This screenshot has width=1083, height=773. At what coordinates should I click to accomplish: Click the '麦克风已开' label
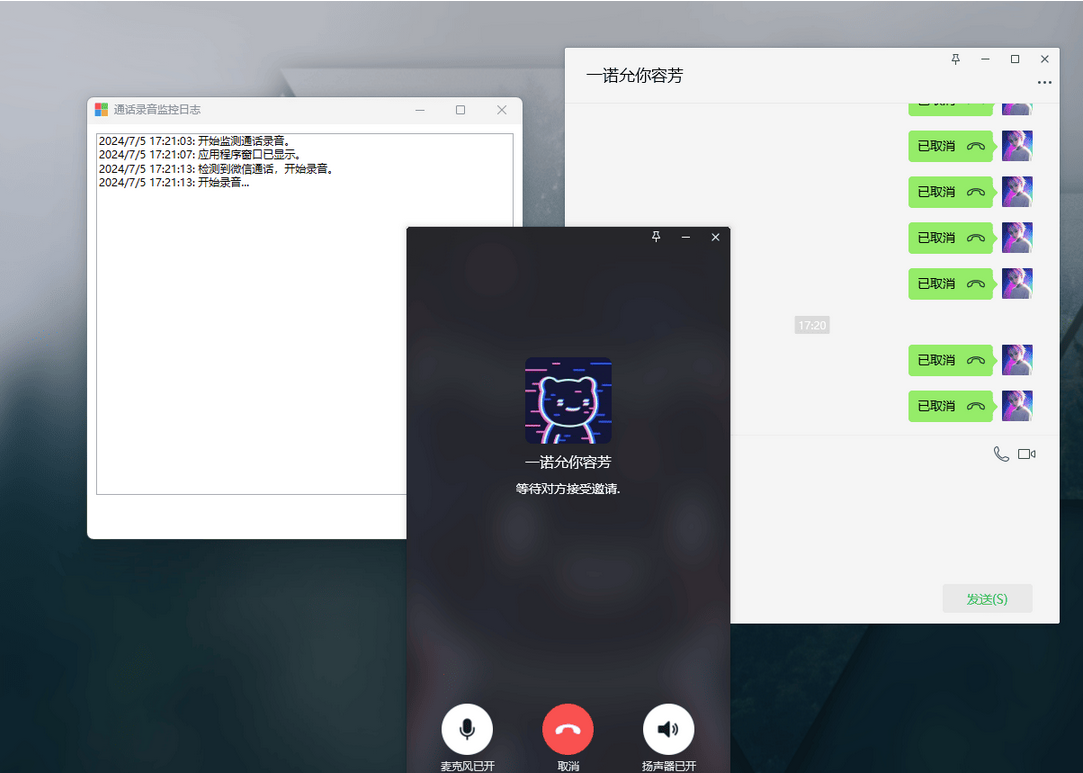[x=467, y=765]
